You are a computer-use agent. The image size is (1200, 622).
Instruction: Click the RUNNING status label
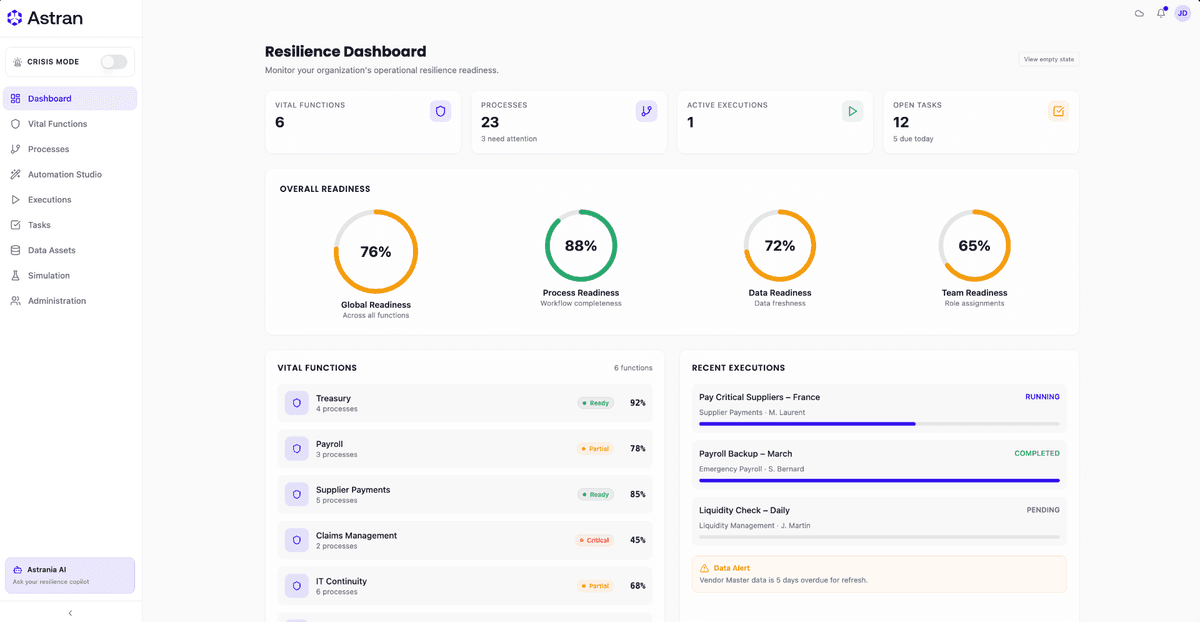coord(1042,397)
